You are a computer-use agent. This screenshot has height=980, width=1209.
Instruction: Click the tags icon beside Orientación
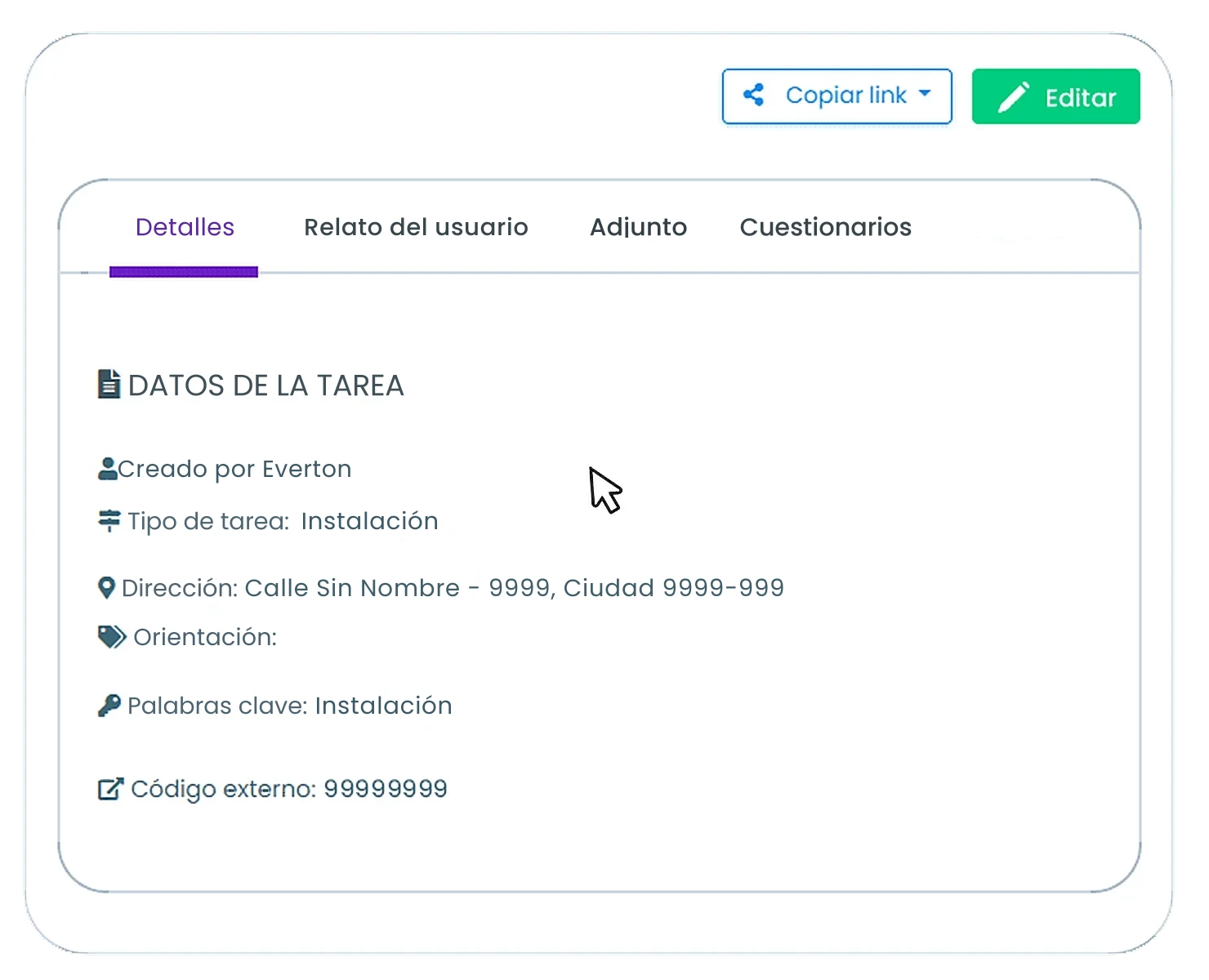[112, 637]
